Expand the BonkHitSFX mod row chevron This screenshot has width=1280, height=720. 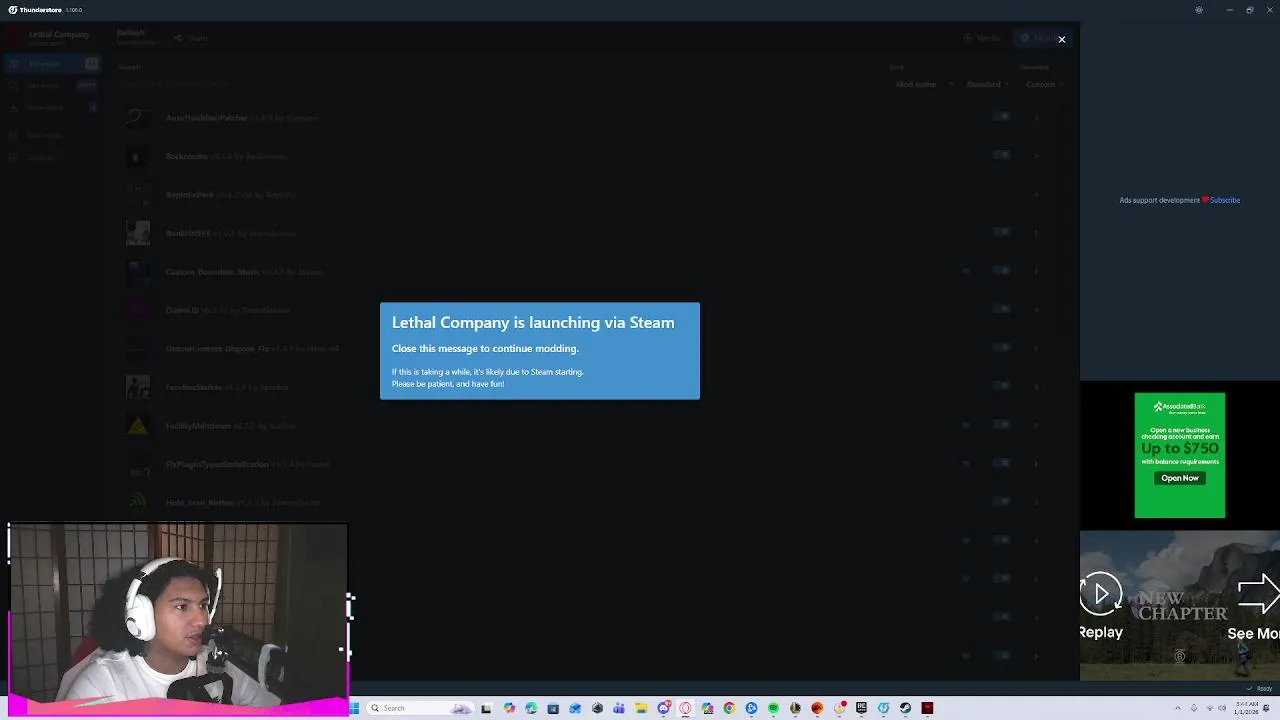click(x=1037, y=233)
